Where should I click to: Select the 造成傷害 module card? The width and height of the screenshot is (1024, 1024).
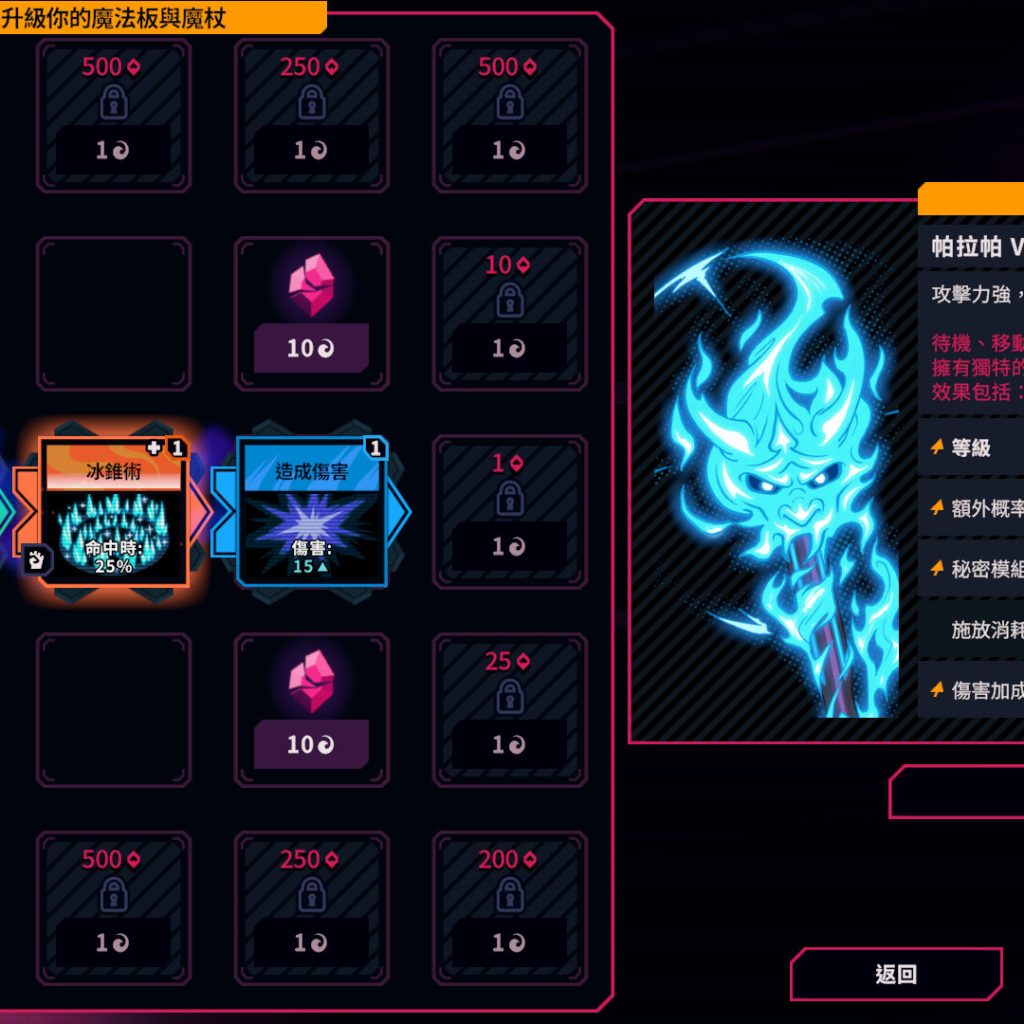click(x=312, y=511)
